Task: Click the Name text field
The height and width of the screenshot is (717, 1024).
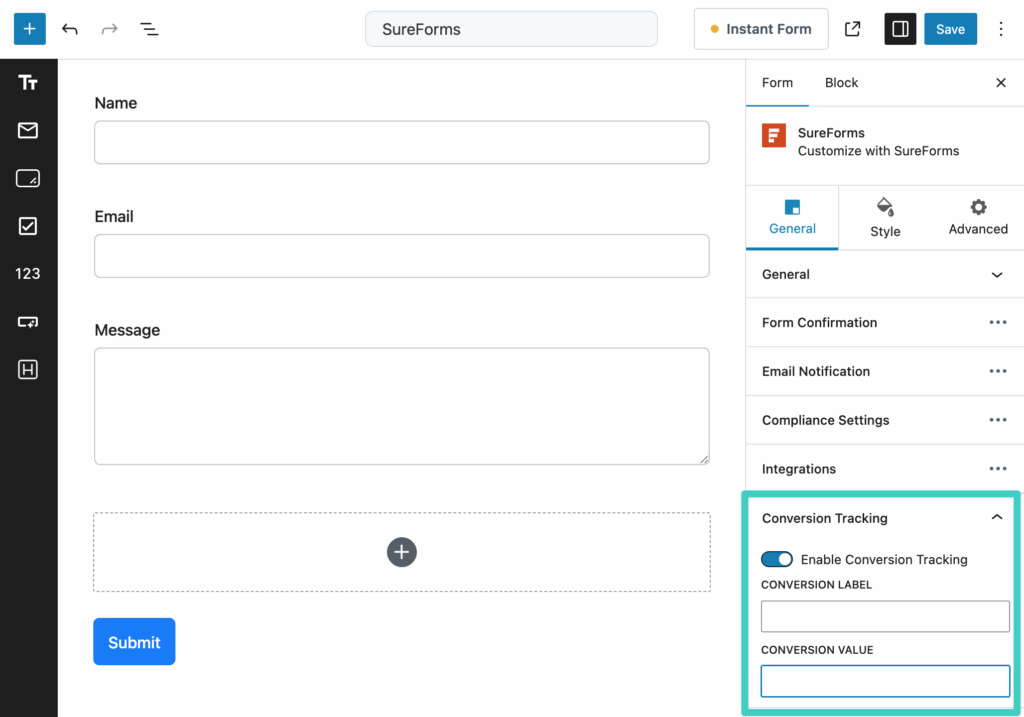Action: click(402, 142)
